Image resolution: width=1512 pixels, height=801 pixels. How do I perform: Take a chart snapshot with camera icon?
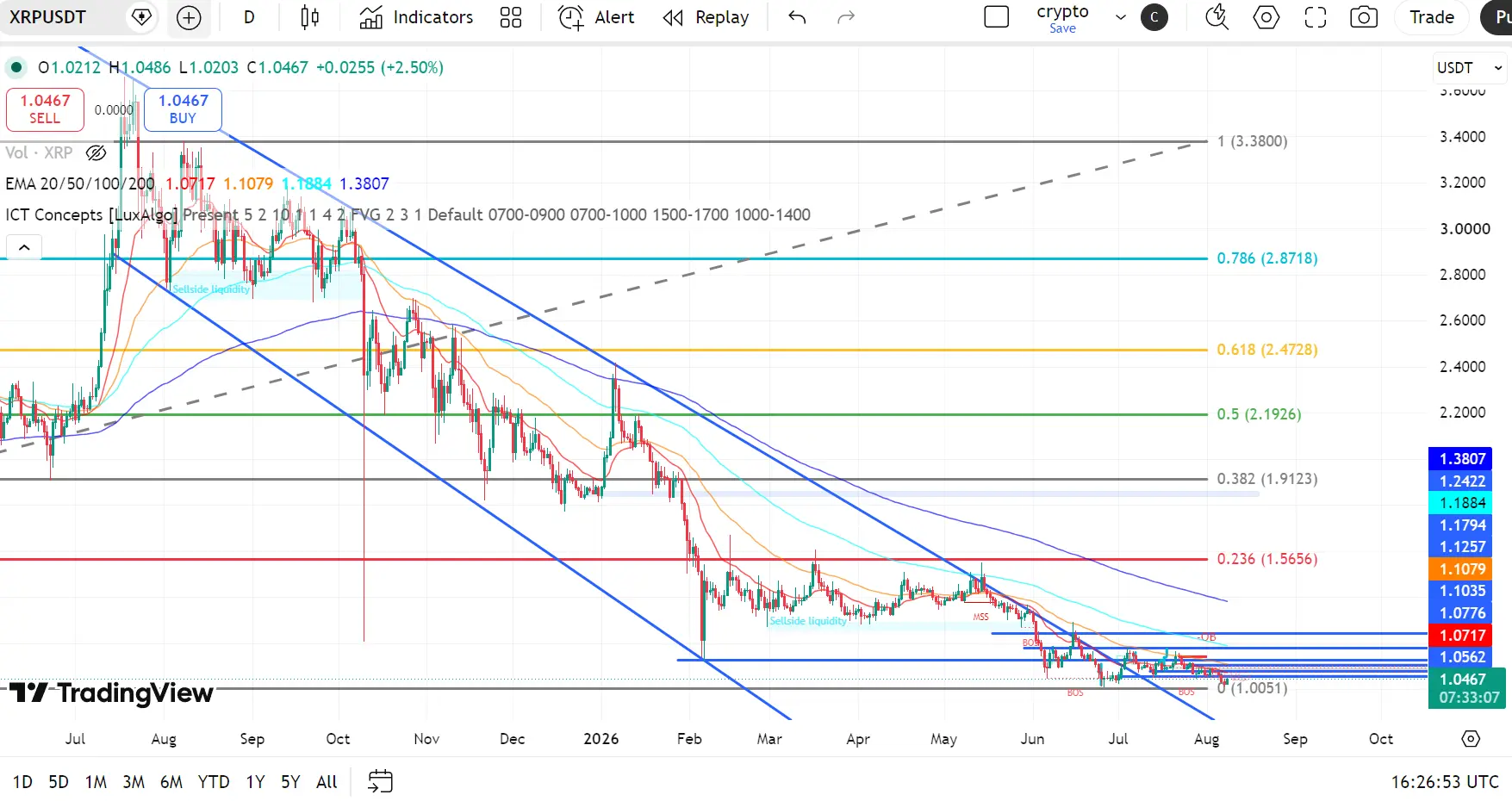pyautogui.click(x=1363, y=17)
